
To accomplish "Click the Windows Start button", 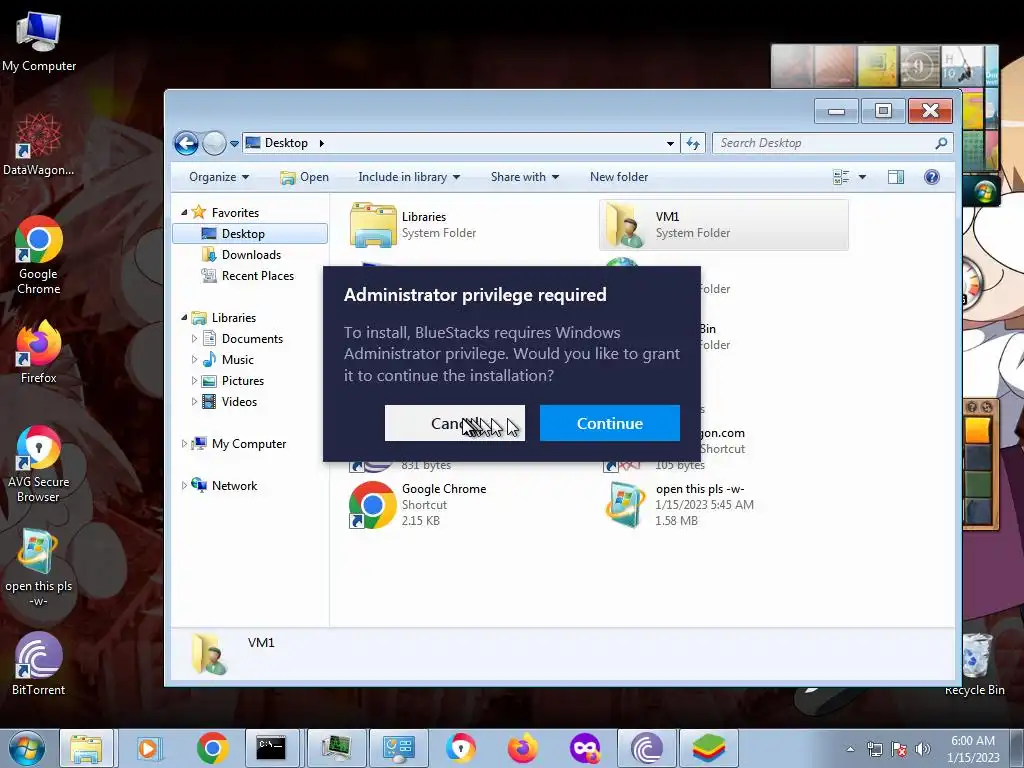I will tap(27, 748).
